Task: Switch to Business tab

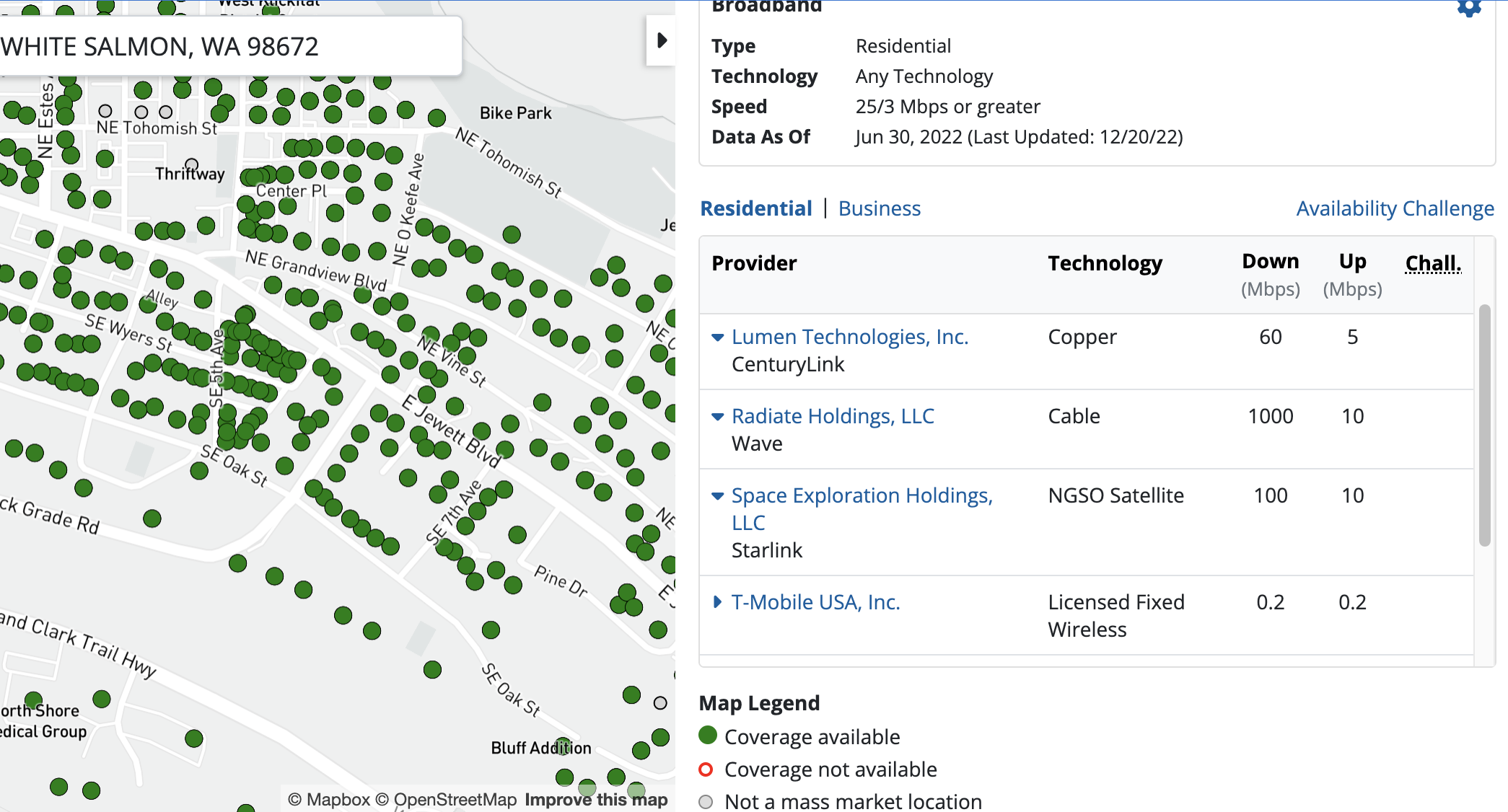Action: tap(880, 208)
